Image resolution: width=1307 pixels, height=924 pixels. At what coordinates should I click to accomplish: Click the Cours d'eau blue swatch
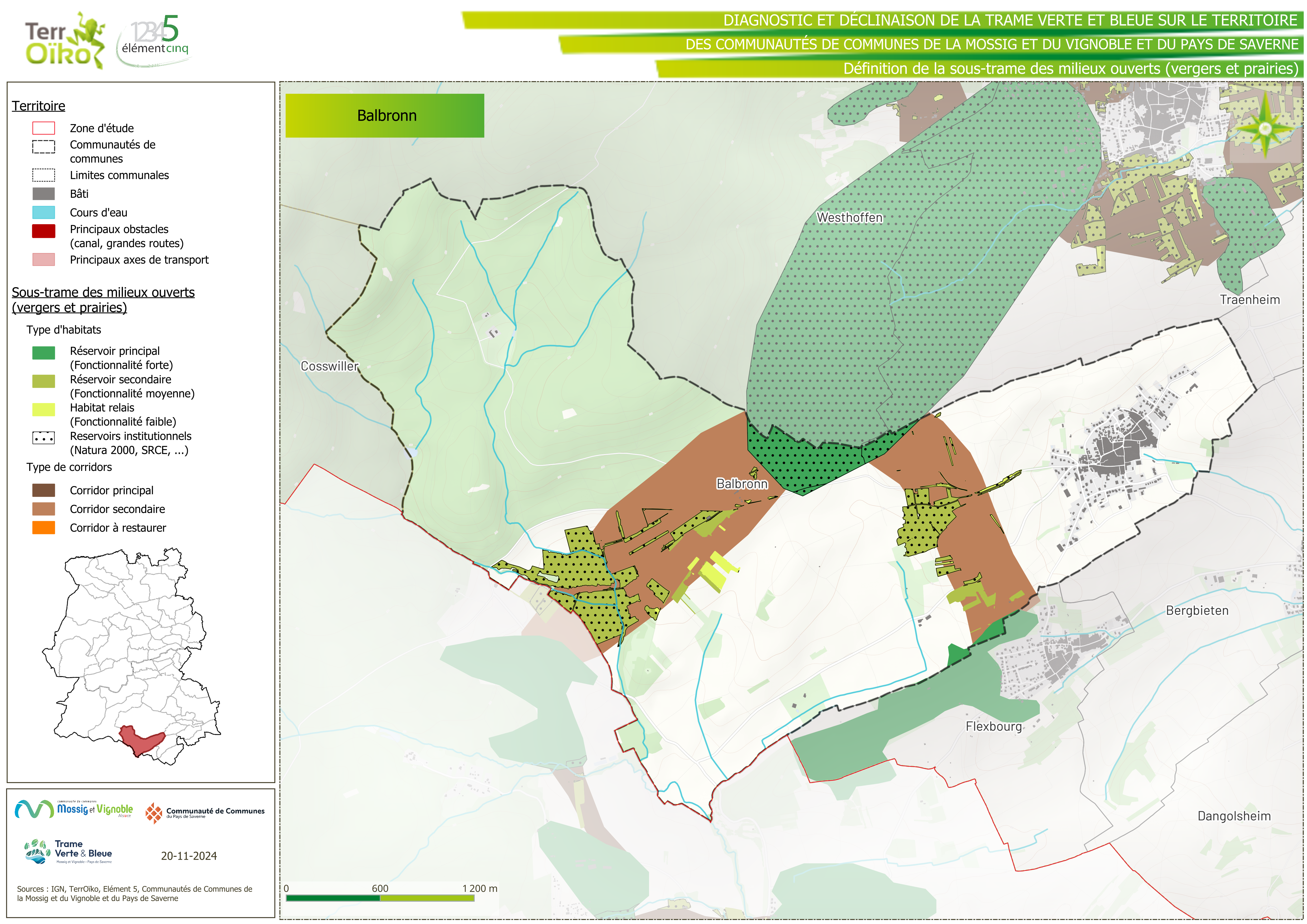coord(44,212)
